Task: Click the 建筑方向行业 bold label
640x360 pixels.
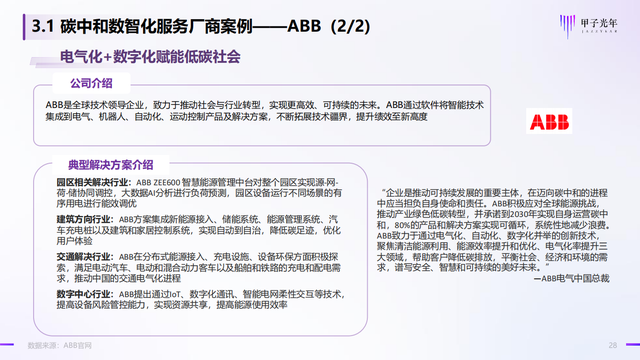Action: (85, 220)
